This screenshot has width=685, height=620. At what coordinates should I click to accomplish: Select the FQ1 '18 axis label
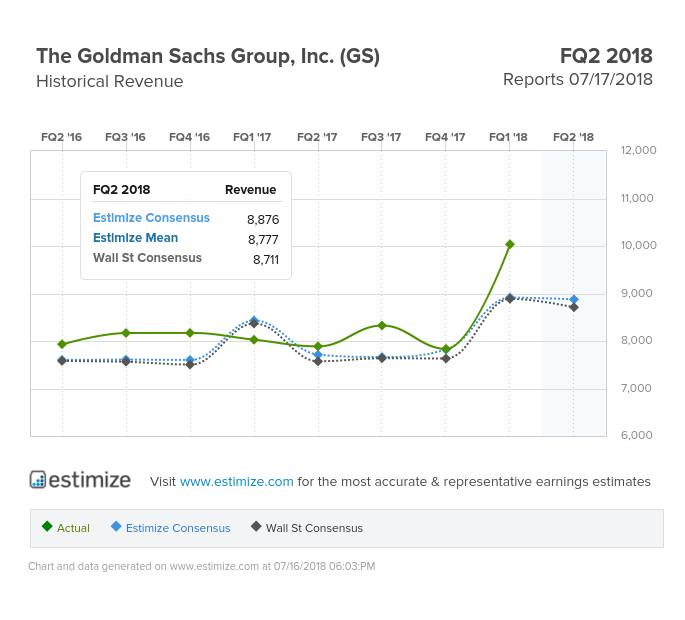(509, 137)
